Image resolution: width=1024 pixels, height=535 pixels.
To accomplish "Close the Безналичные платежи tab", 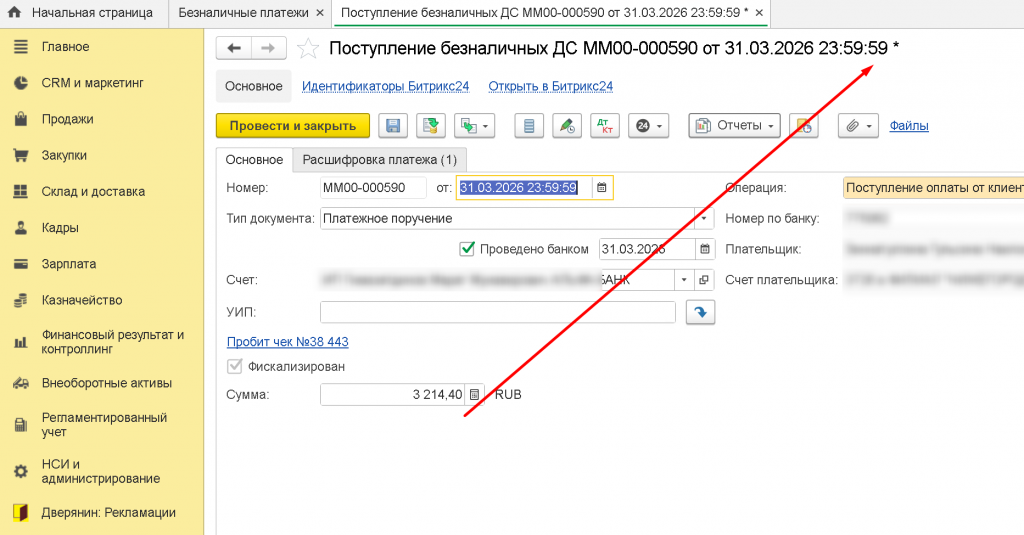I will (x=320, y=12).
